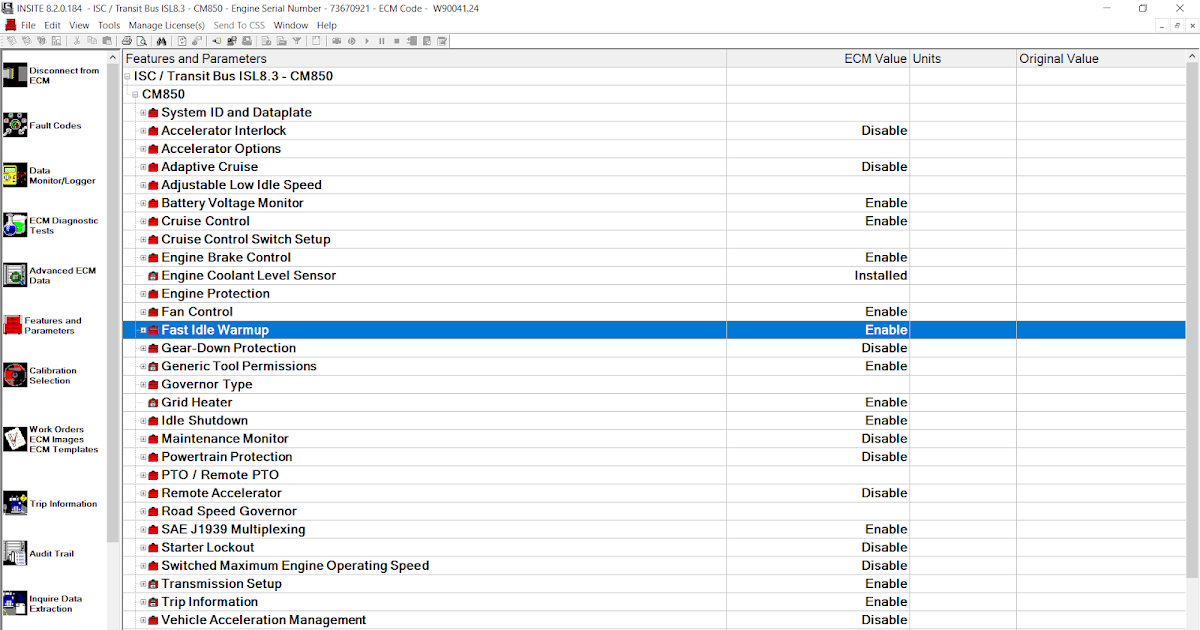Open the Fault Codes sidebar icon
This screenshot has height=630, width=1200.
[15, 125]
